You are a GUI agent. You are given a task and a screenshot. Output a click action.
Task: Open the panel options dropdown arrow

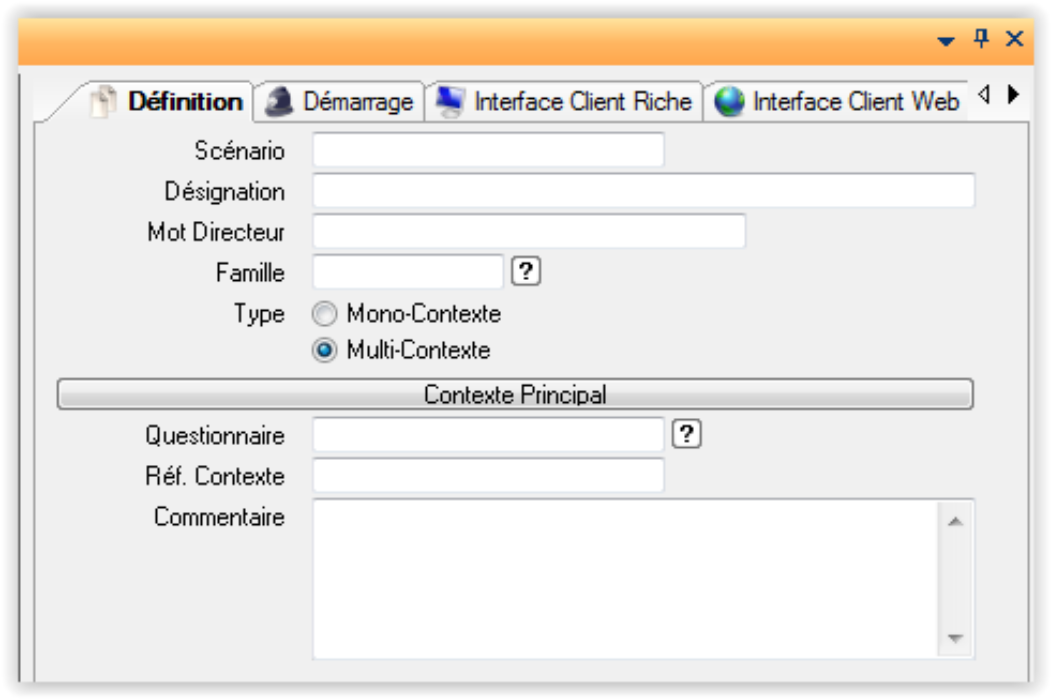click(x=946, y=40)
